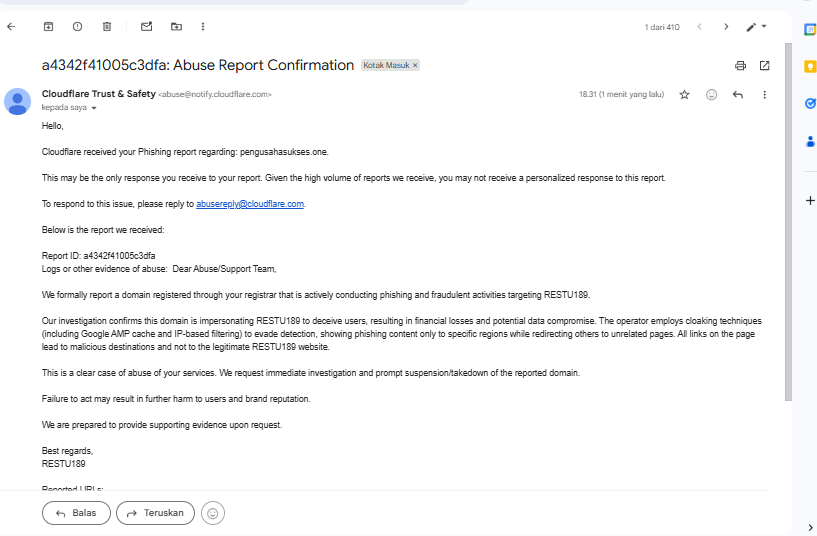Image resolution: width=817 pixels, height=536 pixels.
Task: Expand recipient details under kepada saya
Action: click(94, 108)
